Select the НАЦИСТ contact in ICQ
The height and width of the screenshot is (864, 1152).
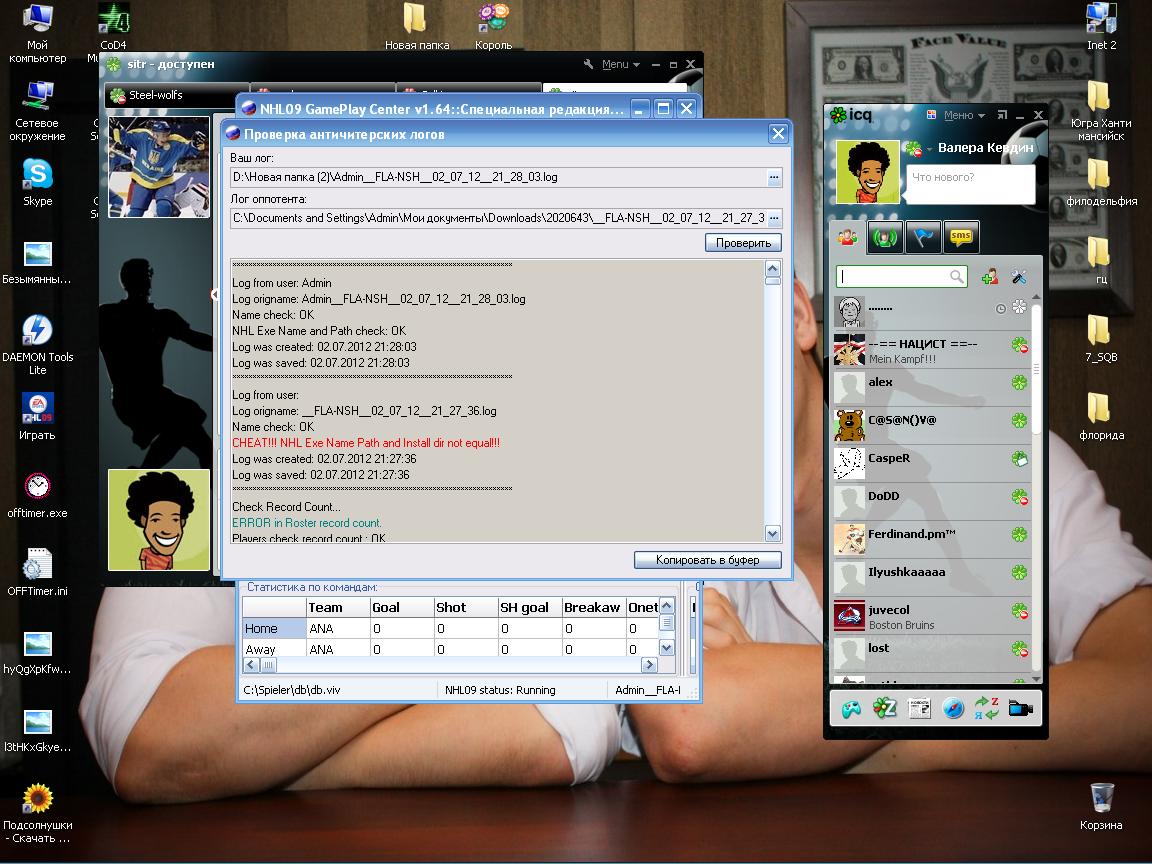coord(931,350)
